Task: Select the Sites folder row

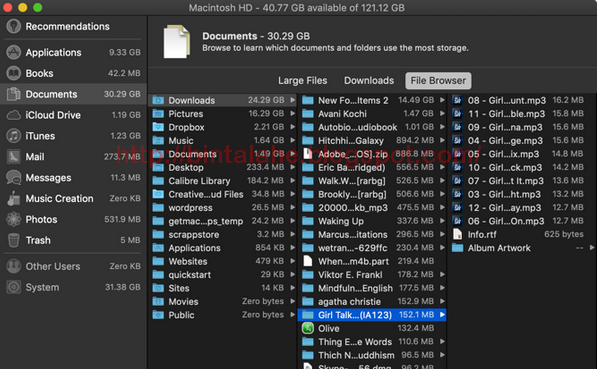Action: (223, 288)
